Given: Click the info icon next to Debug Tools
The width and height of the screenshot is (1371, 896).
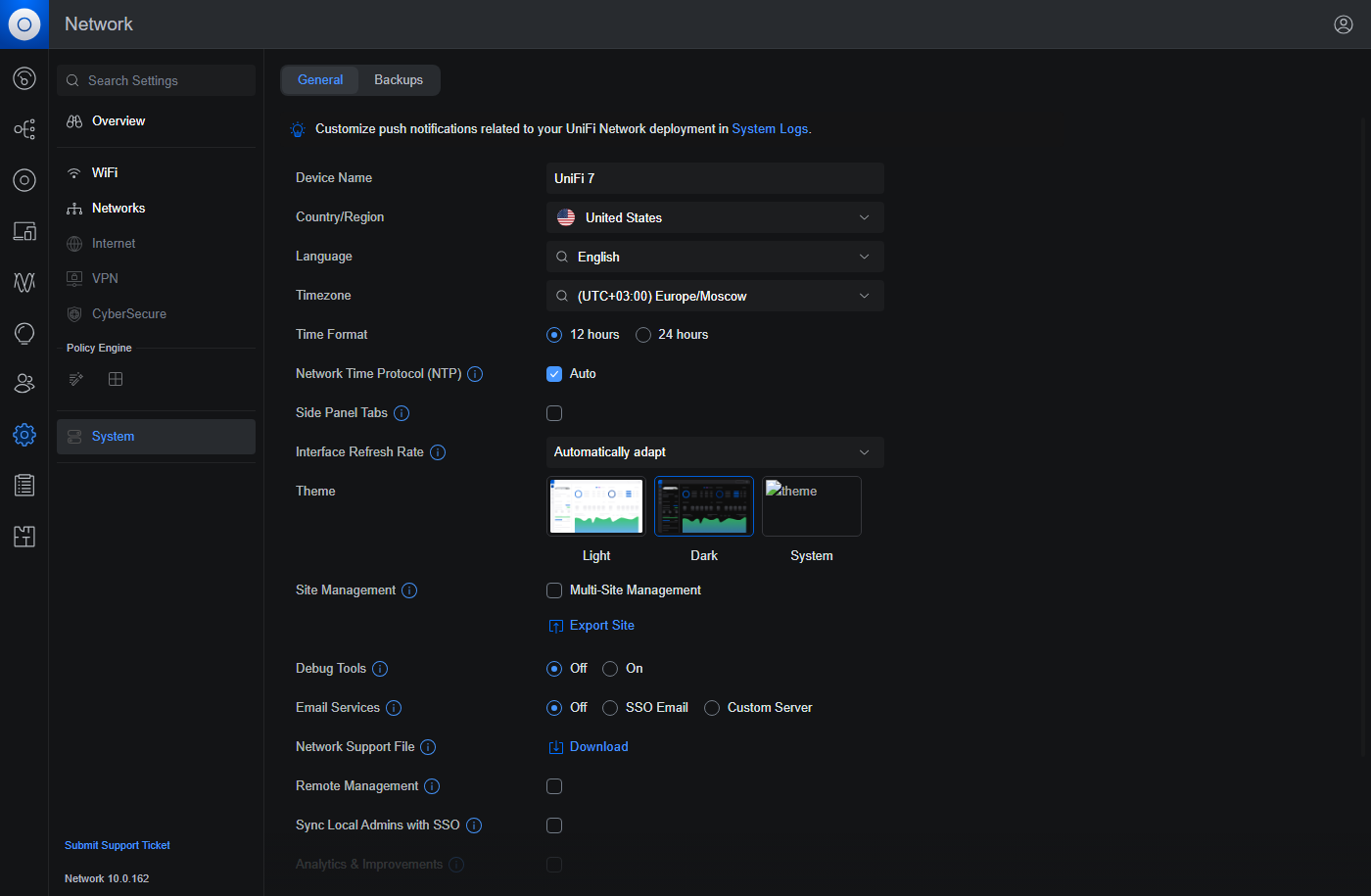Looking at the screenshot, I should [380, 669].
